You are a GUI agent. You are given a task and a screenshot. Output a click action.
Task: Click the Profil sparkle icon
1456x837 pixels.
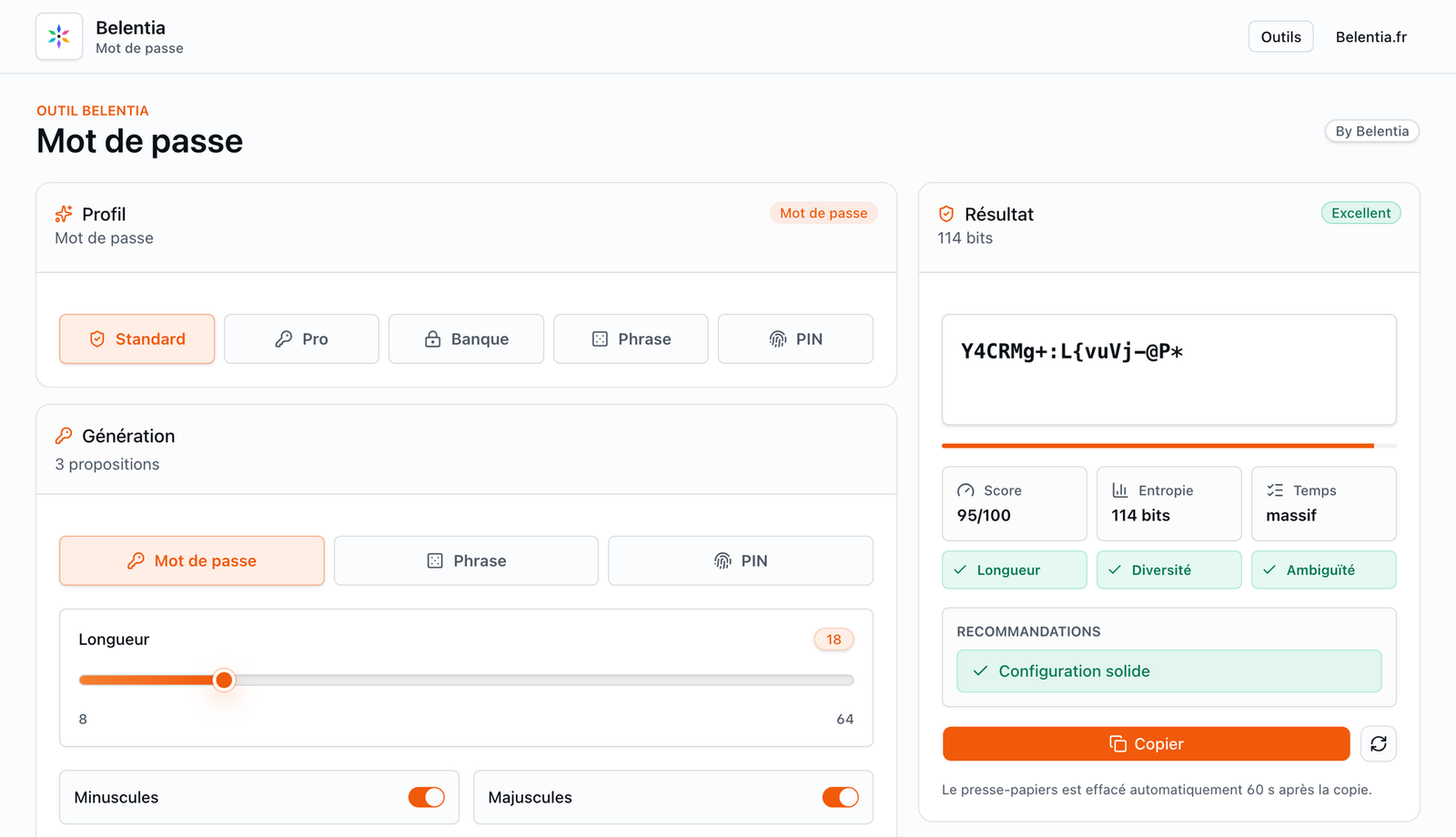pyautogui.click(x=64, y=214)
